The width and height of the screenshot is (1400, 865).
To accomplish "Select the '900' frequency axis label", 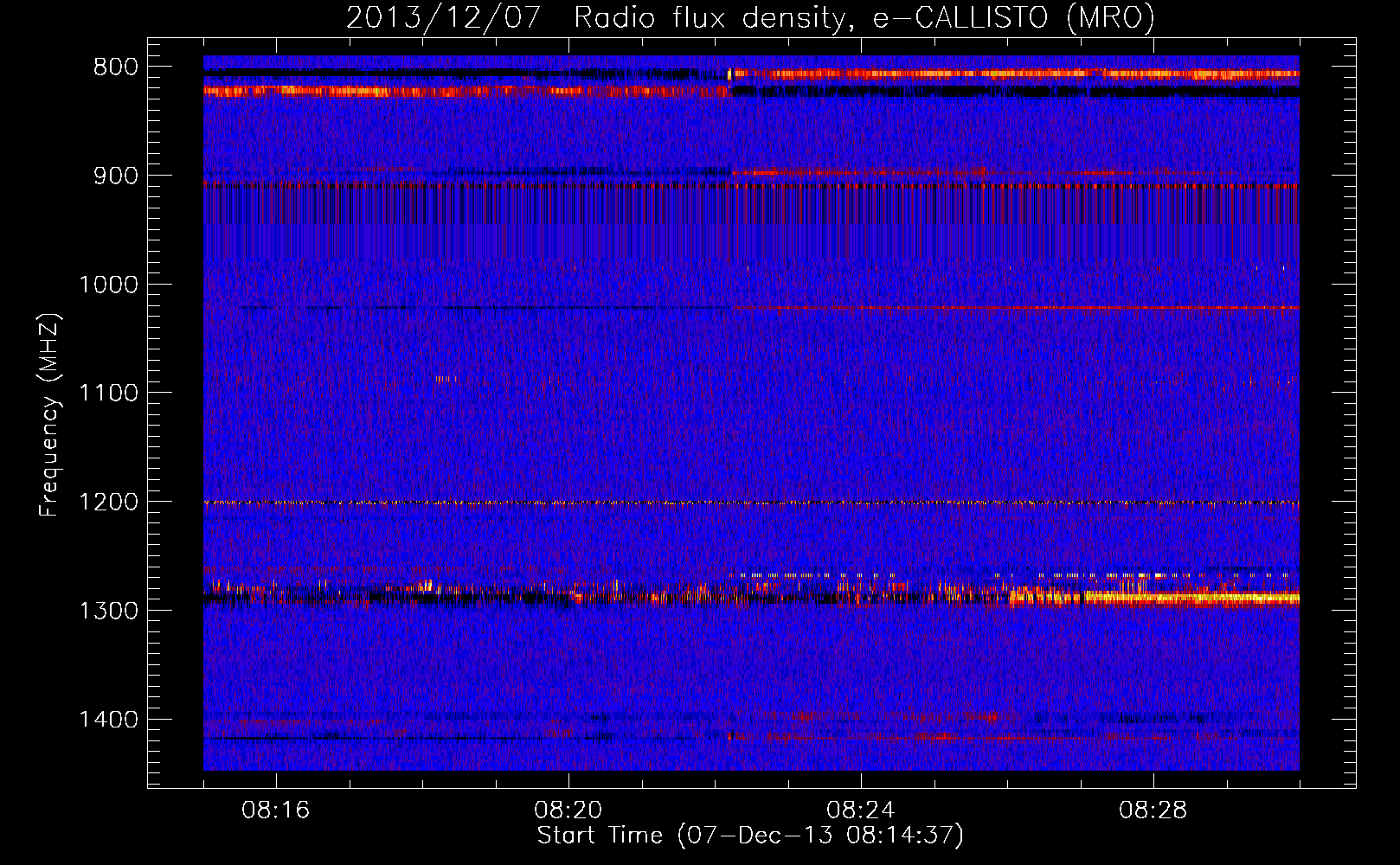I will tap(116, 176).
